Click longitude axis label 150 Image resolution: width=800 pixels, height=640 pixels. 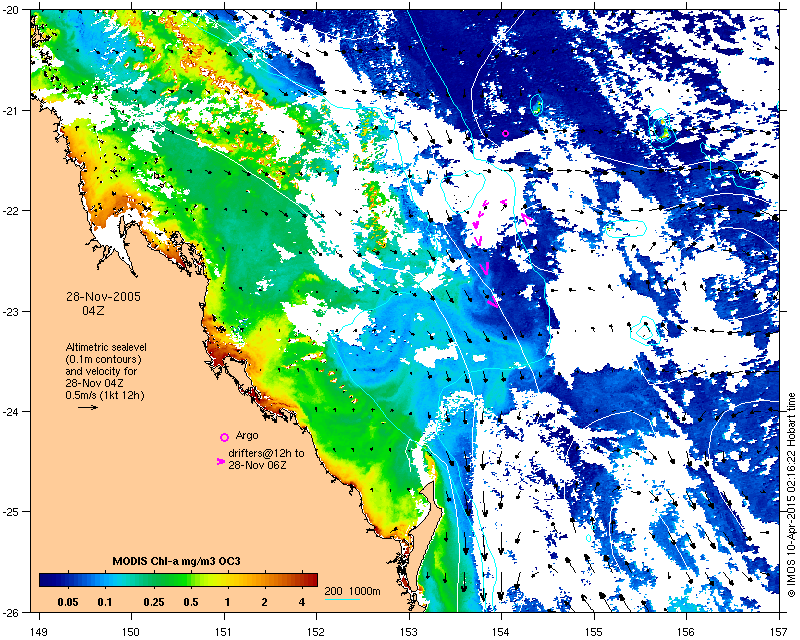tap(131, 631)
